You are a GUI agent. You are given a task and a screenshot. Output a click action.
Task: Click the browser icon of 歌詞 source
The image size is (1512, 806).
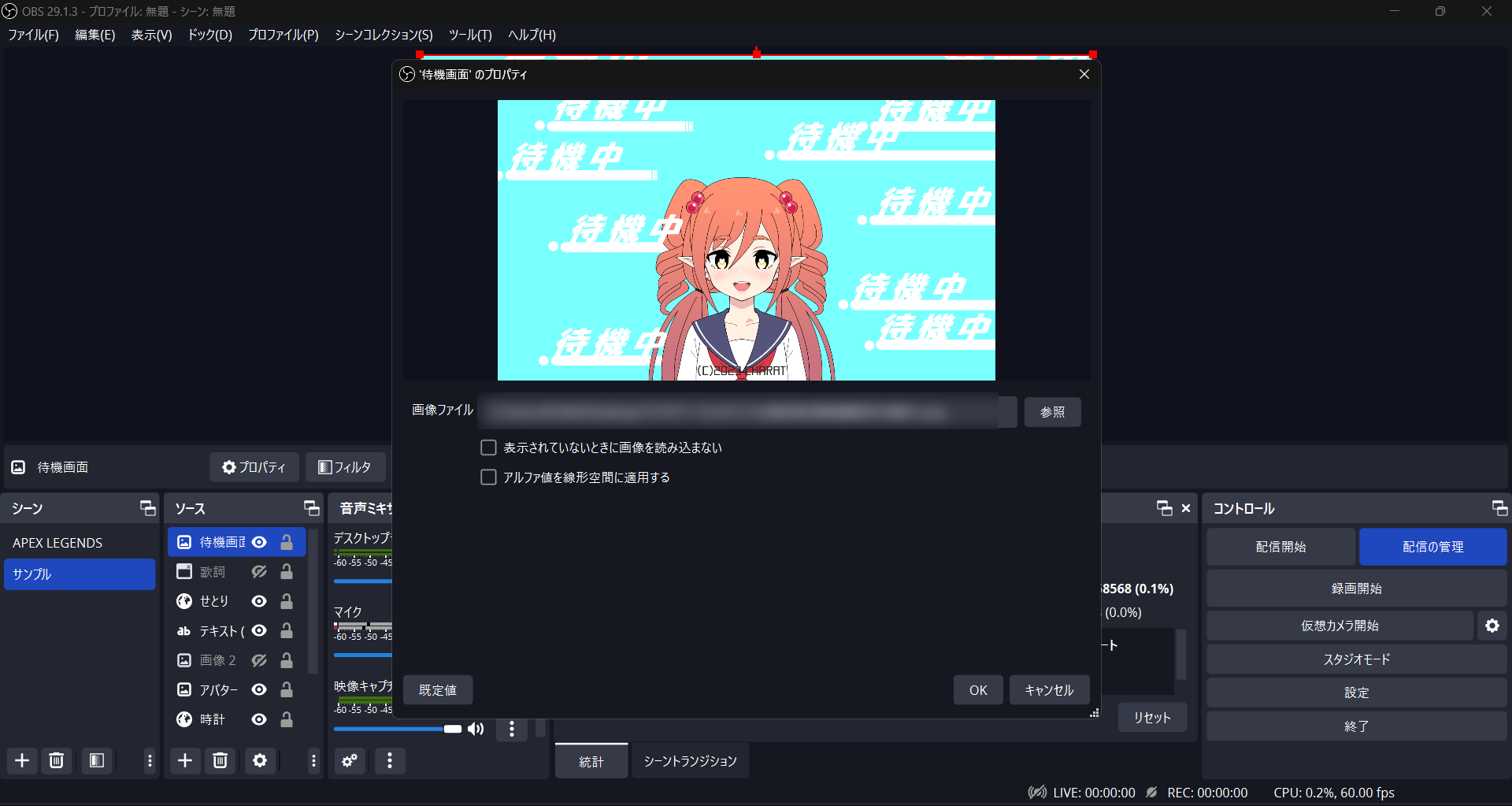tap(184, 571)
